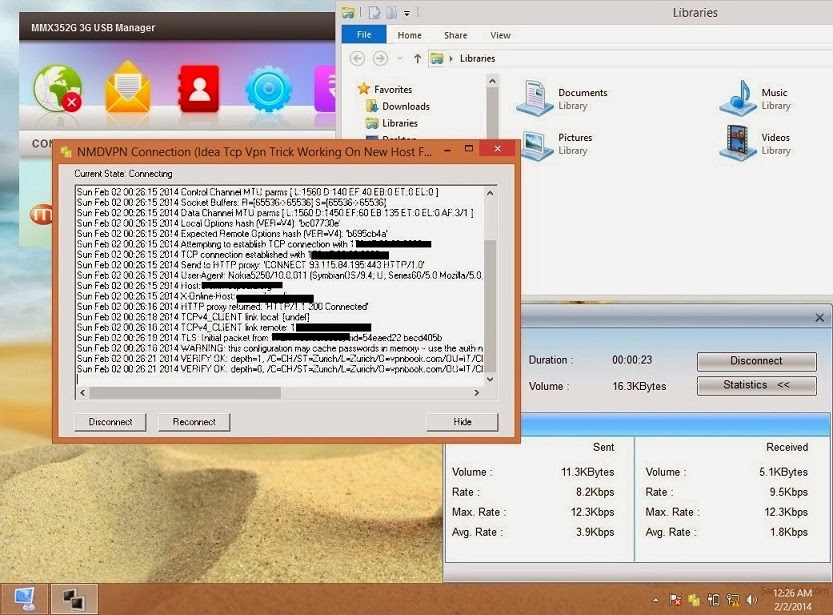Click the Explorer back arrow button
This screenshot has width=833, height=615.
[x=358, y=58]
